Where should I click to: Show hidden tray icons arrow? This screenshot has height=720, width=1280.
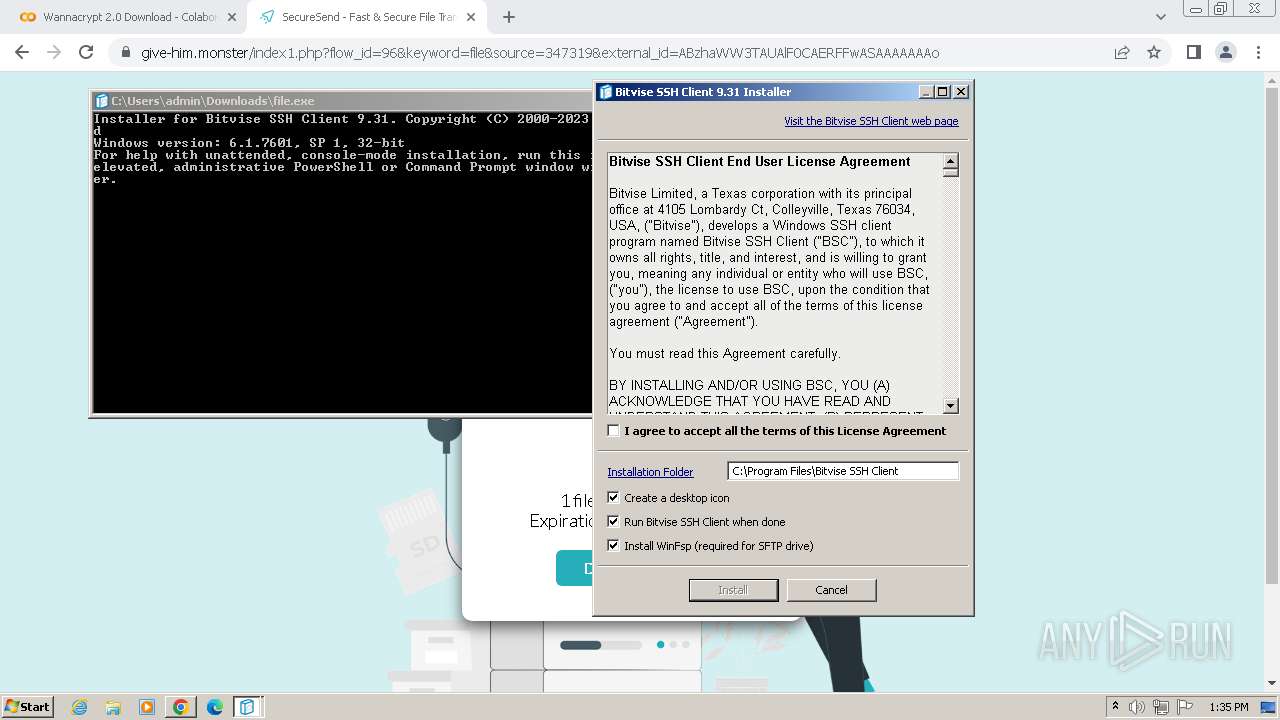click(1116, 707)
